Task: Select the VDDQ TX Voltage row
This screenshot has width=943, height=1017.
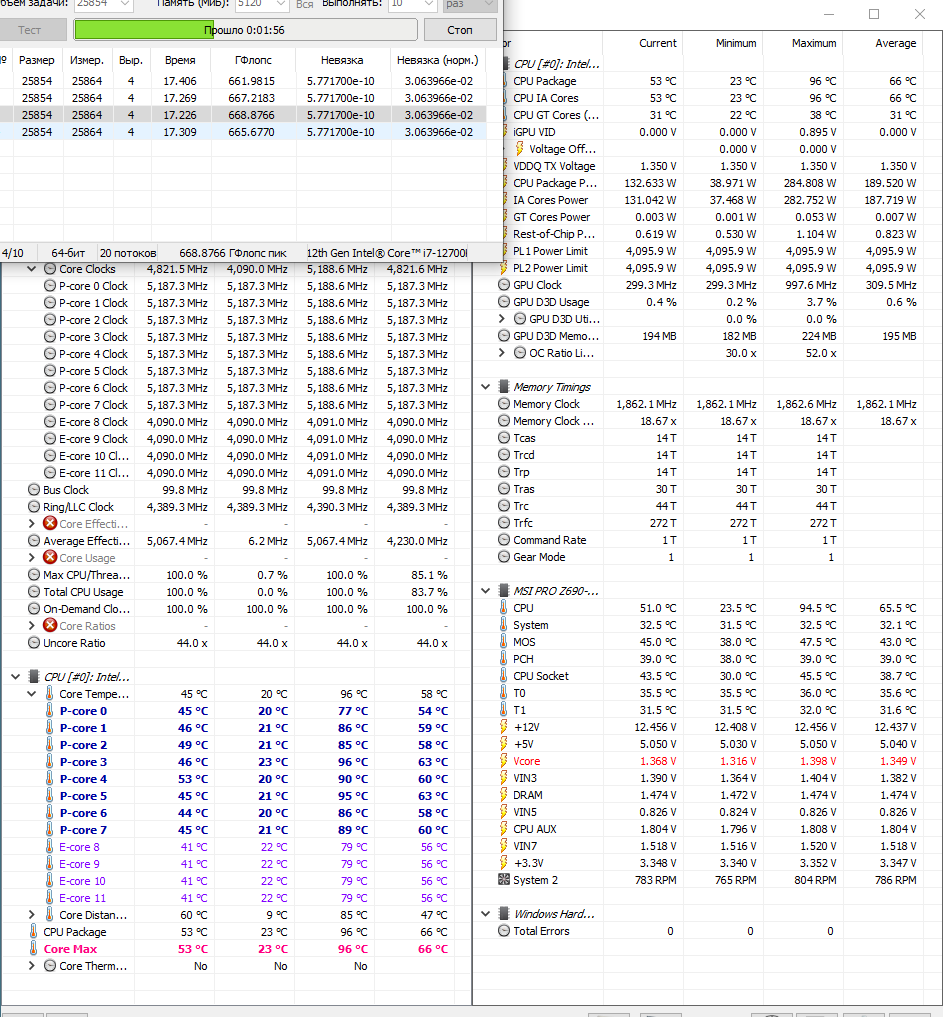Action: tap(710, 166)
